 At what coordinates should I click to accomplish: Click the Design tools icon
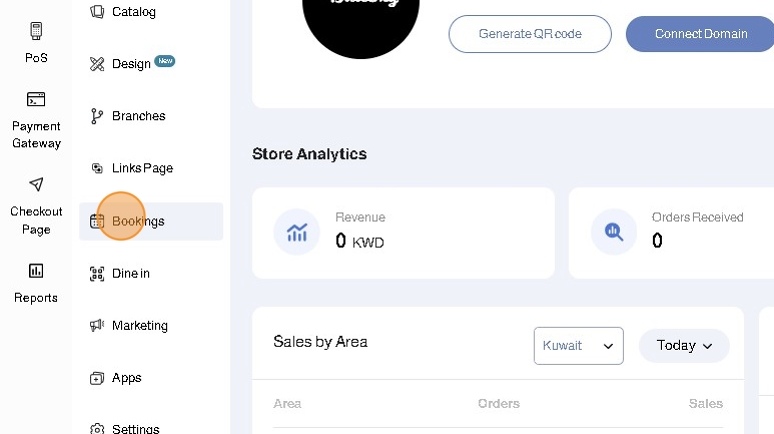click(x=97, y=64)
